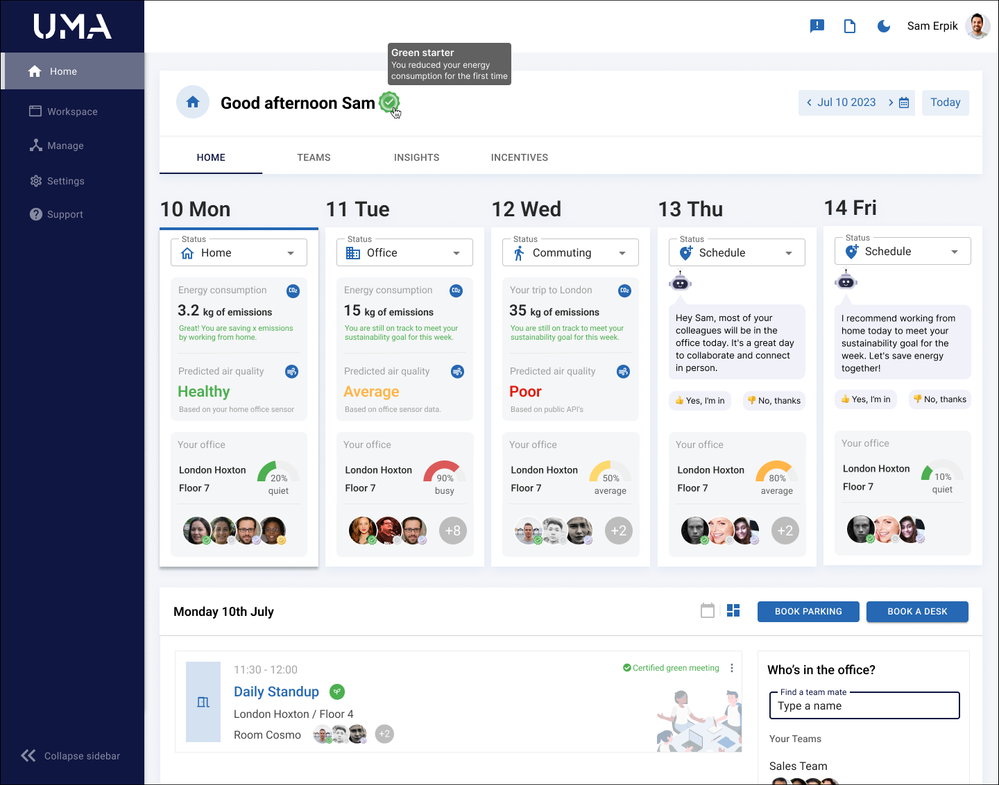The image size is (999, 785).
Task: Toggle dark mode with moon icon
Action: 883,26
